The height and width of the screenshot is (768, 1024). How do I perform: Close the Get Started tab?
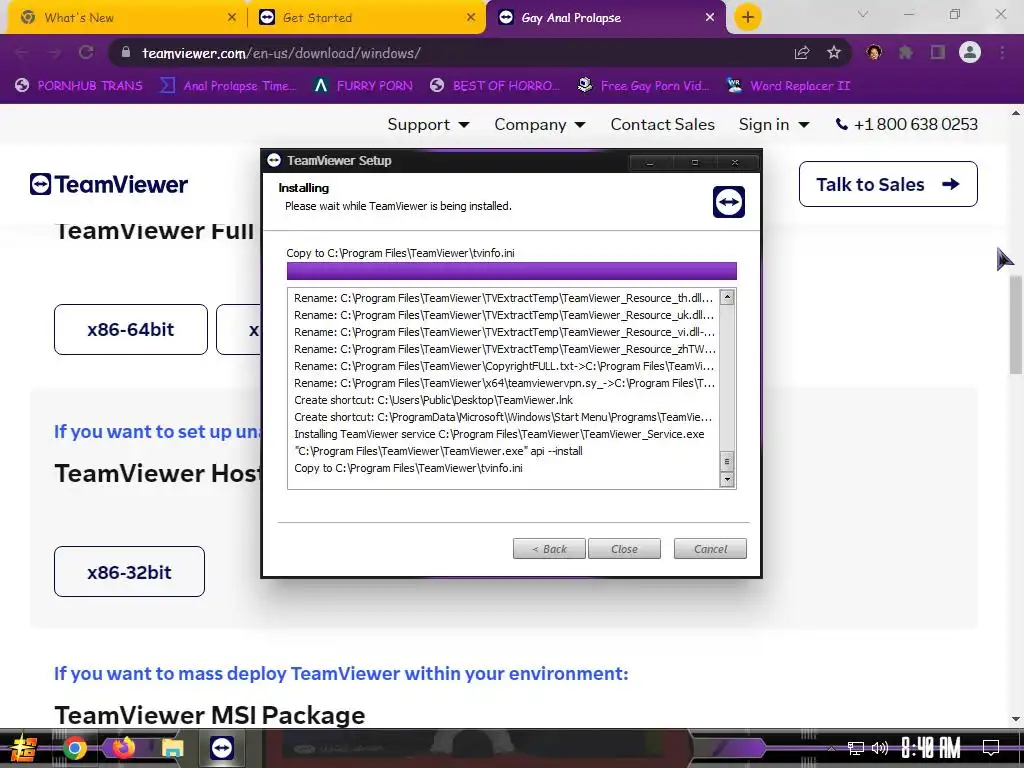click(471, 18)
